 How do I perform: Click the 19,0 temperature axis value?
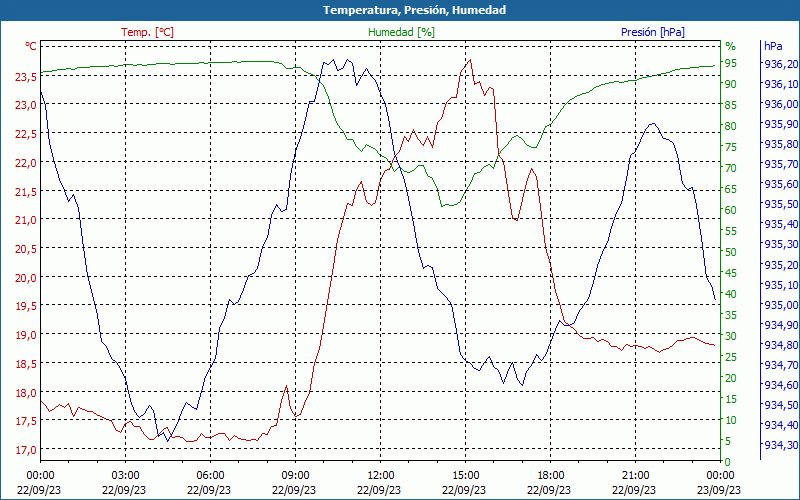[26, 335]
